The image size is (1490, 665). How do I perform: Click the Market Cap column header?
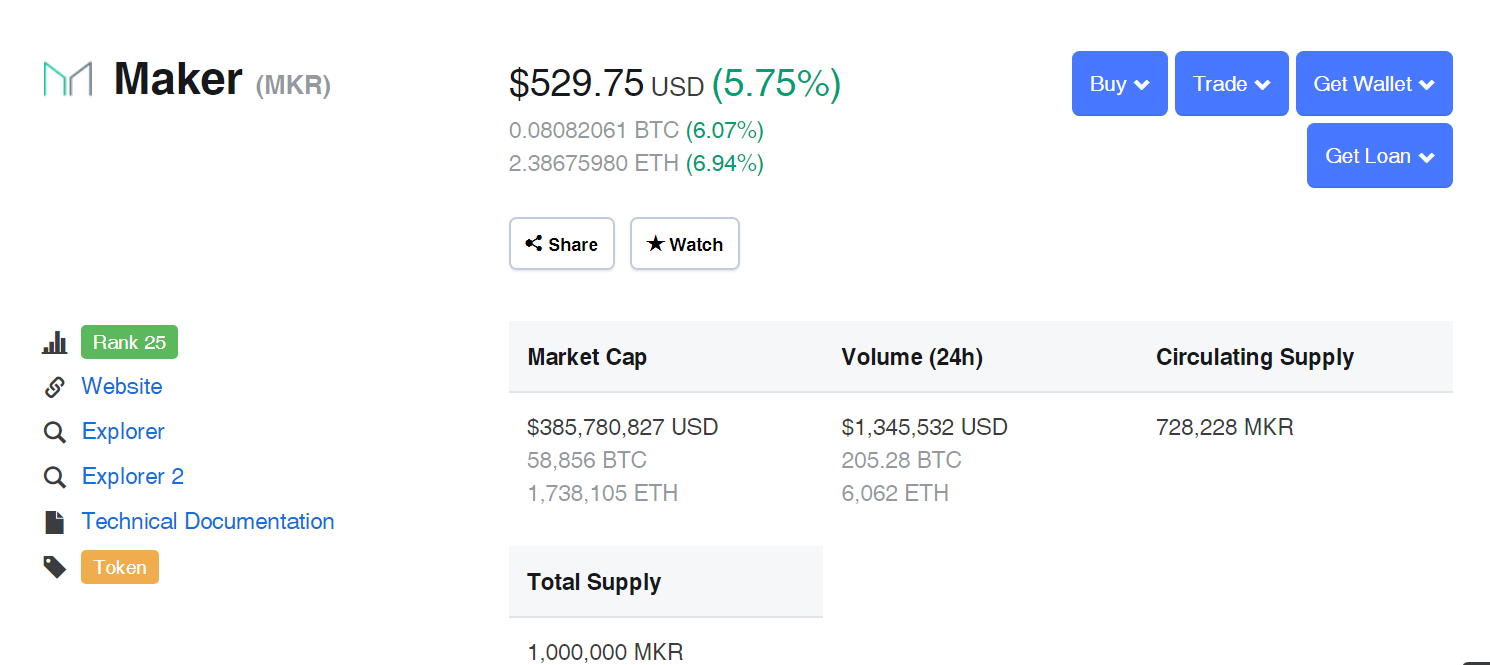point(587,357)
